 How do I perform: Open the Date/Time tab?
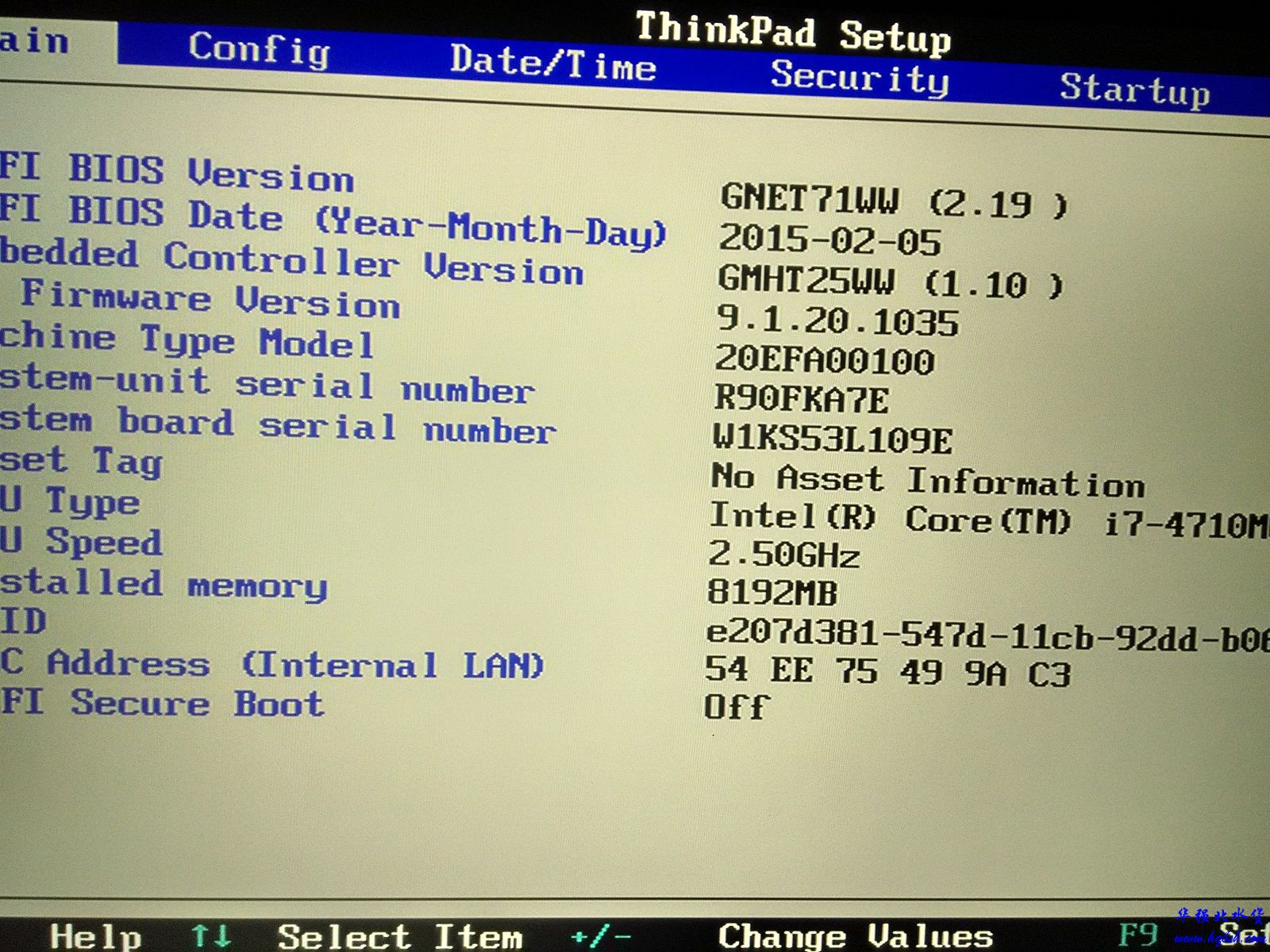click(553, 63)
